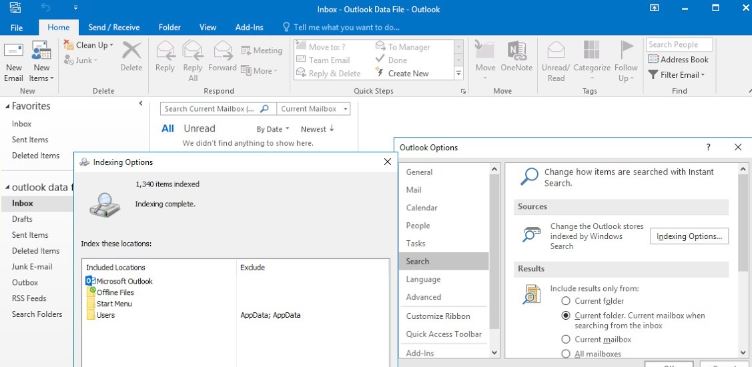Viewport: 752px width, 367px height.
Task: Switch to the View tab
Action: [208, 27]
